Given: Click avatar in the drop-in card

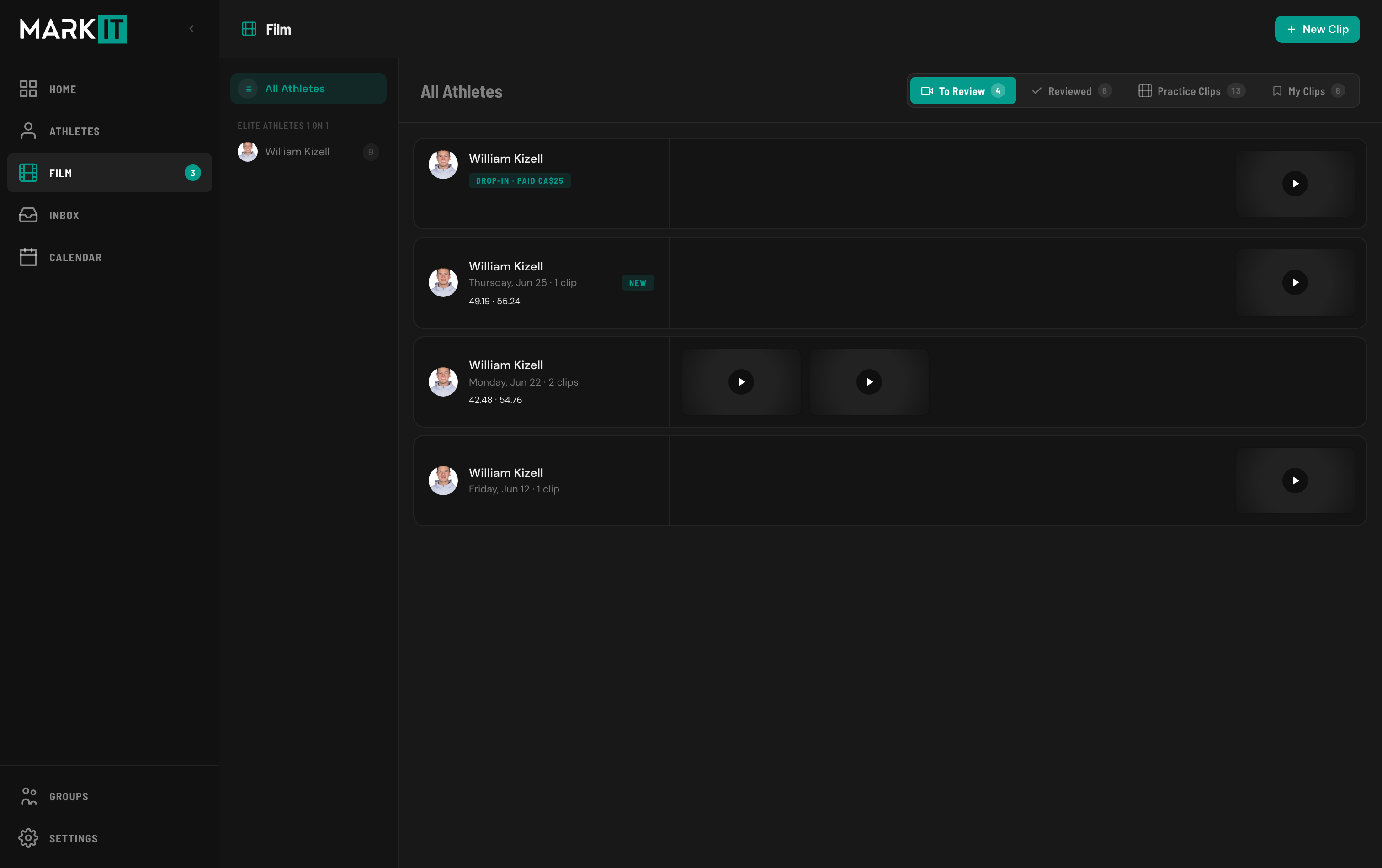Looking at the screenshot, I should point(443,164).
